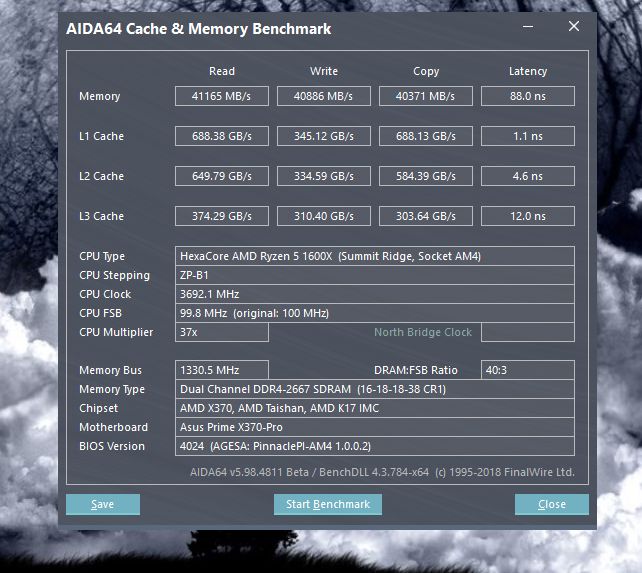Click L3 Cache latency 12.0 ns
642x573 pixels.
coord(528,216)
